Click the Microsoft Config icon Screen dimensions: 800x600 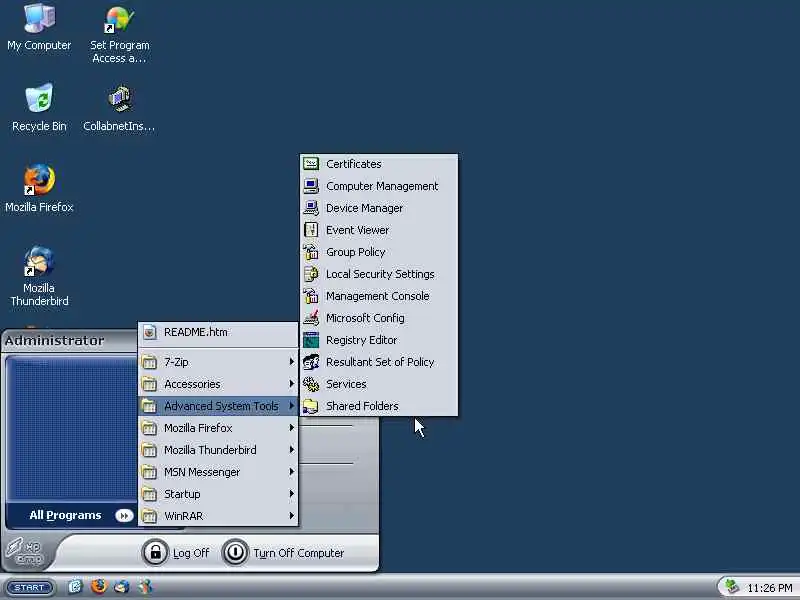click(311, 317)
